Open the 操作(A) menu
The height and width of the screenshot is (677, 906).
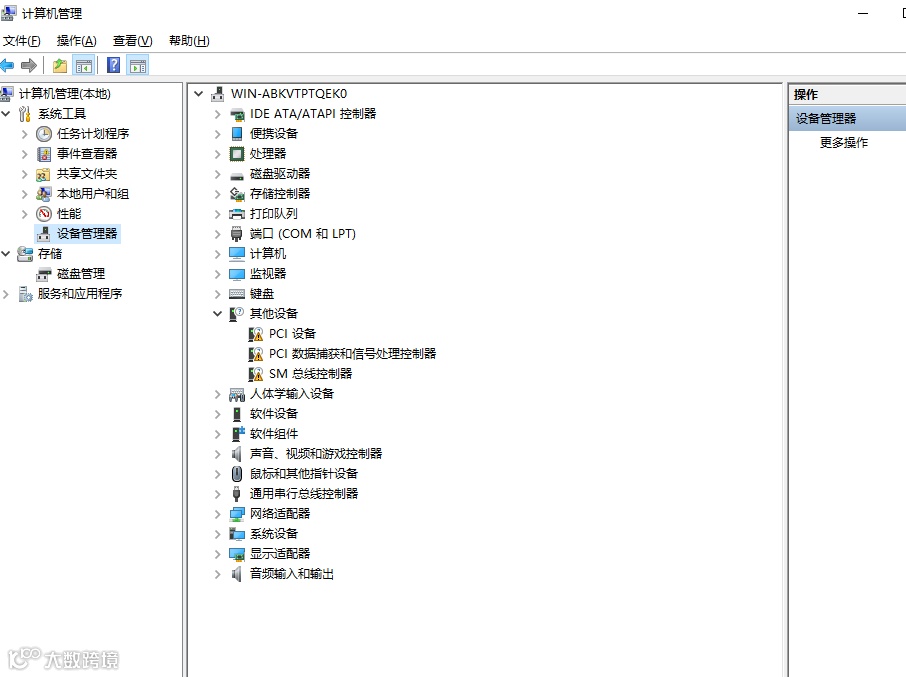click(x=77, y=40)
